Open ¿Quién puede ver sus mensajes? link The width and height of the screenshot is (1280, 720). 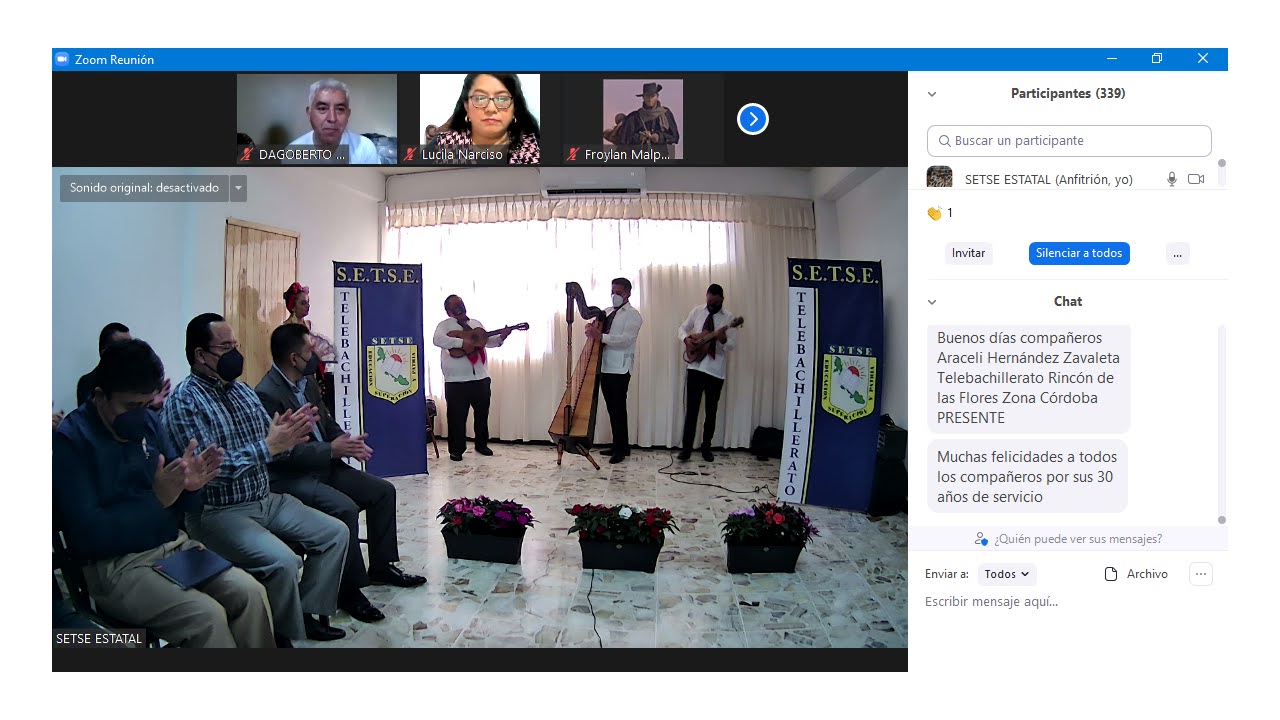tap(1078, 539)
